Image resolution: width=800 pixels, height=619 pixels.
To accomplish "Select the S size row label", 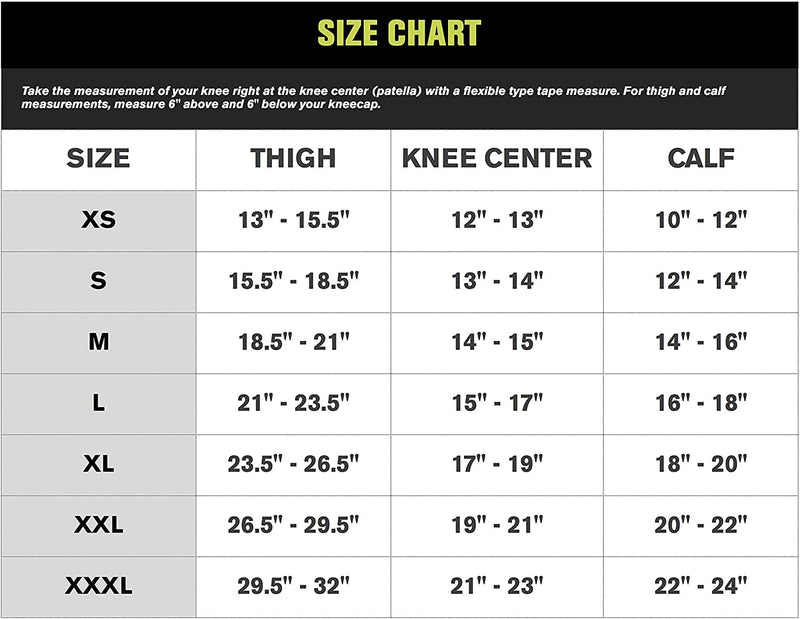I will [98, 281].
